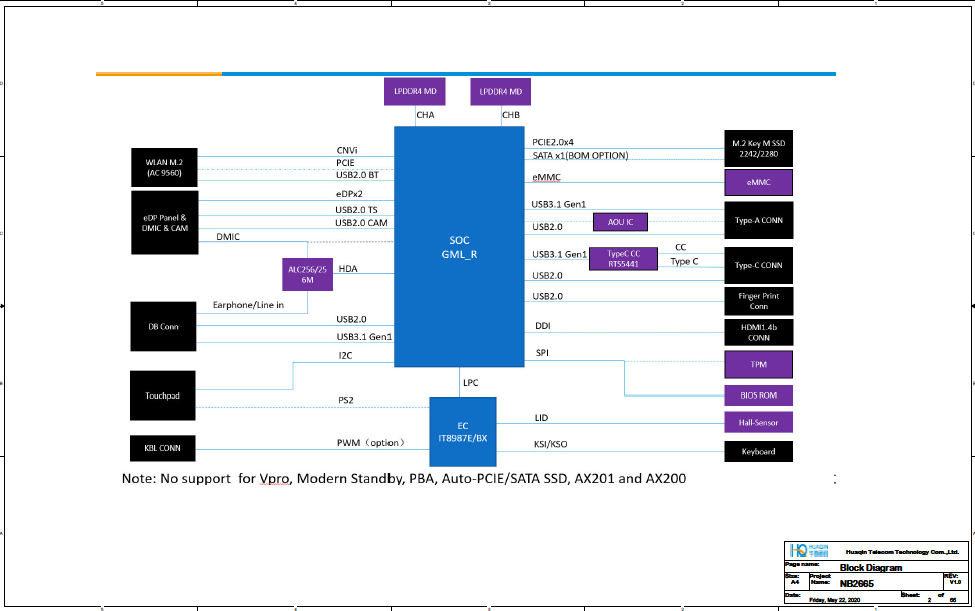Select the Hall-Sensor block

[758, 423]
